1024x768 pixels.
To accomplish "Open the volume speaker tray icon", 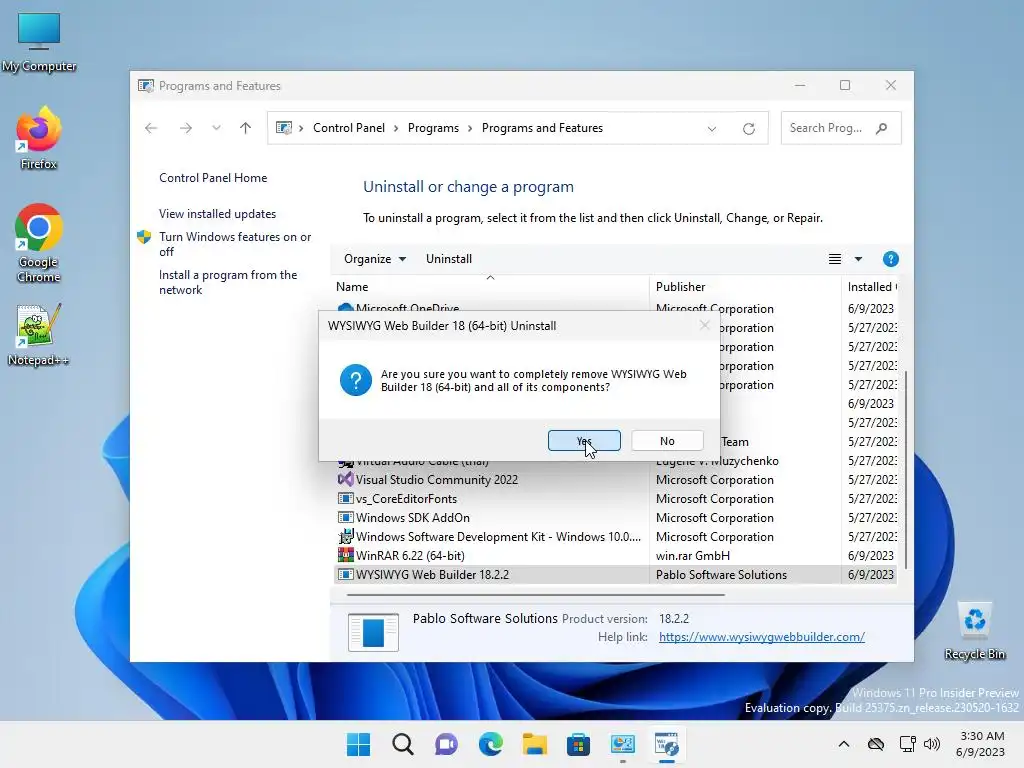I will point(932,744).
